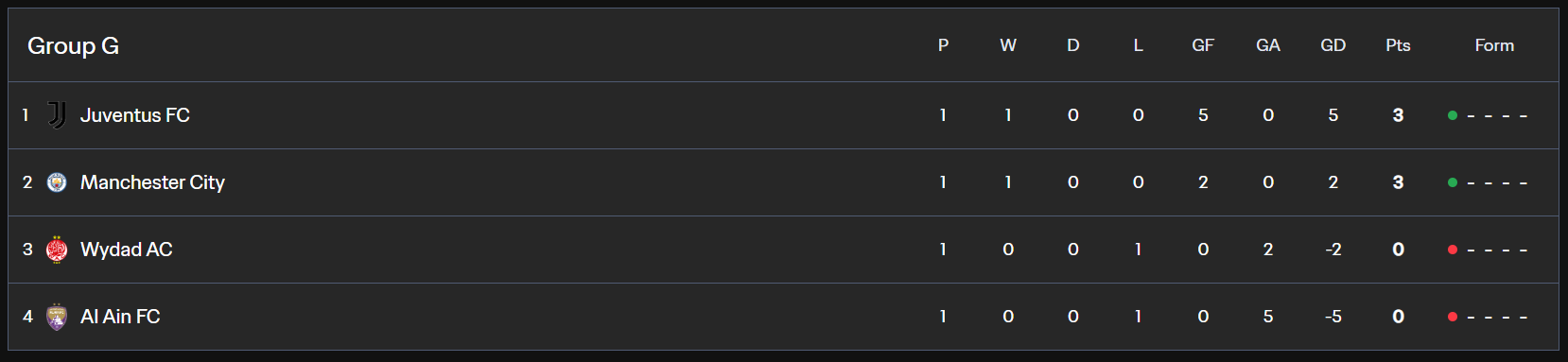This screenshot has height=362, width=1568.
Task: Click the Pts column header
Action: coord(1398,45)
